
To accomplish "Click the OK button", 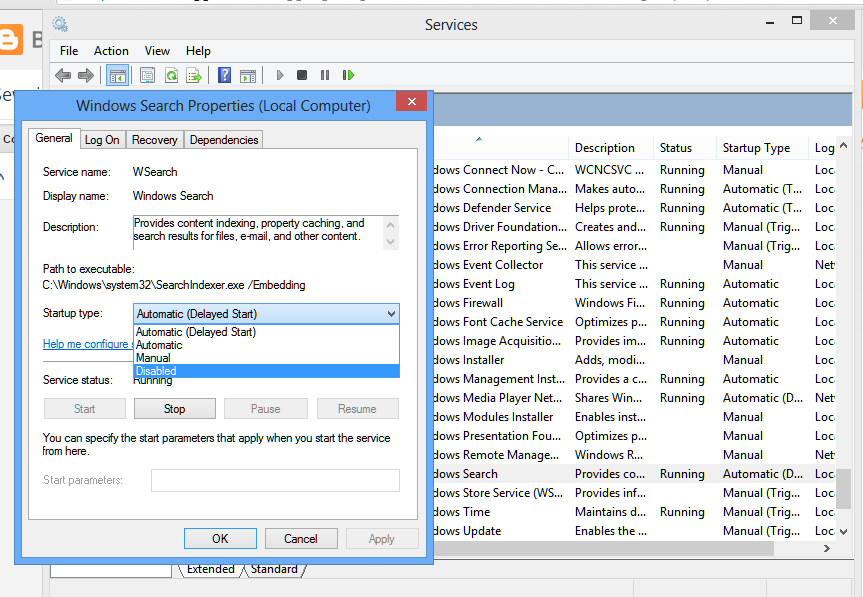I will pos(220,539).
